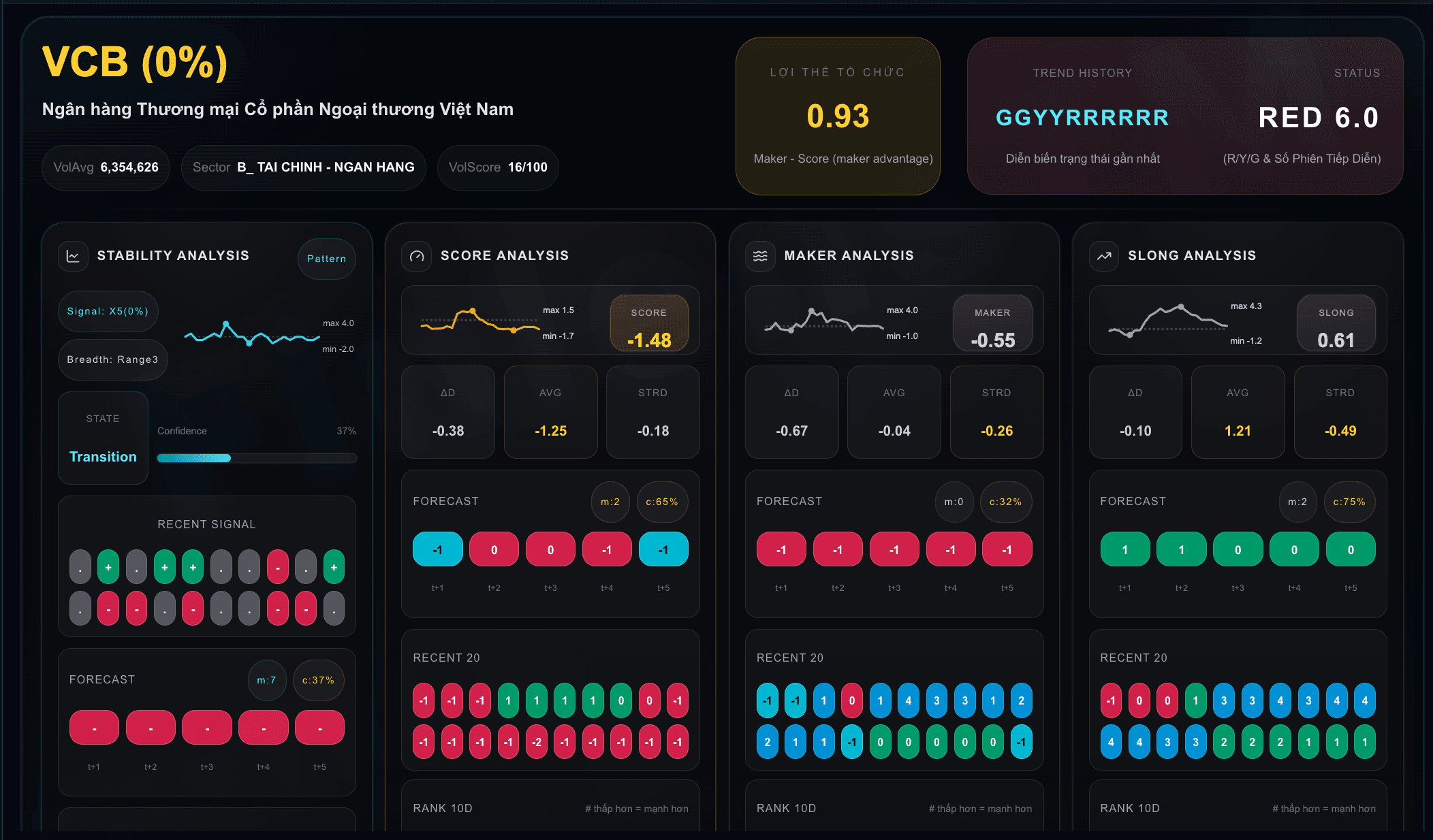
Task: Click the Score AVG -1.25 tile
Action: click(551, 412)
